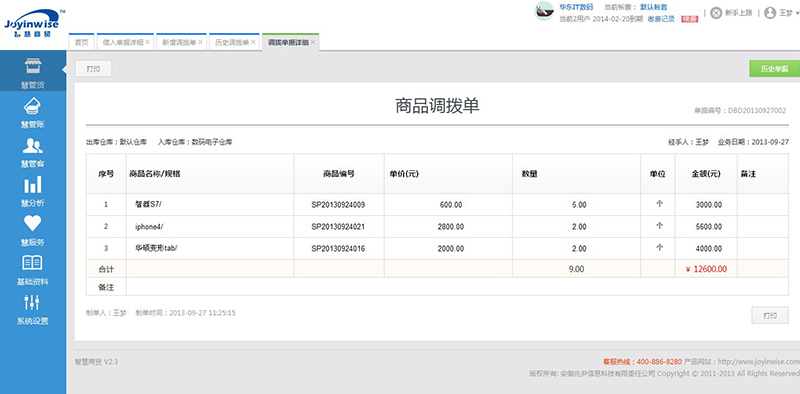Click the 单位 column header
This screenshot has height=394, width=800.
[658, 174]
